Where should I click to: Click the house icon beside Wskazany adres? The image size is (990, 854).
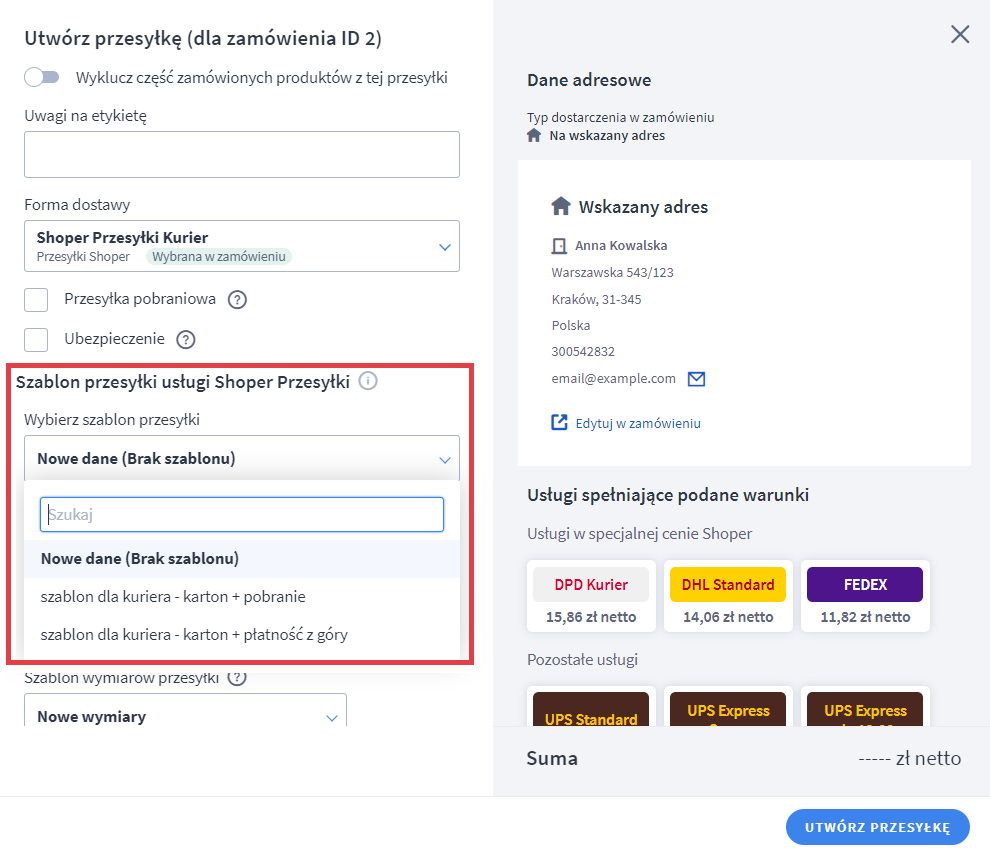561,207
